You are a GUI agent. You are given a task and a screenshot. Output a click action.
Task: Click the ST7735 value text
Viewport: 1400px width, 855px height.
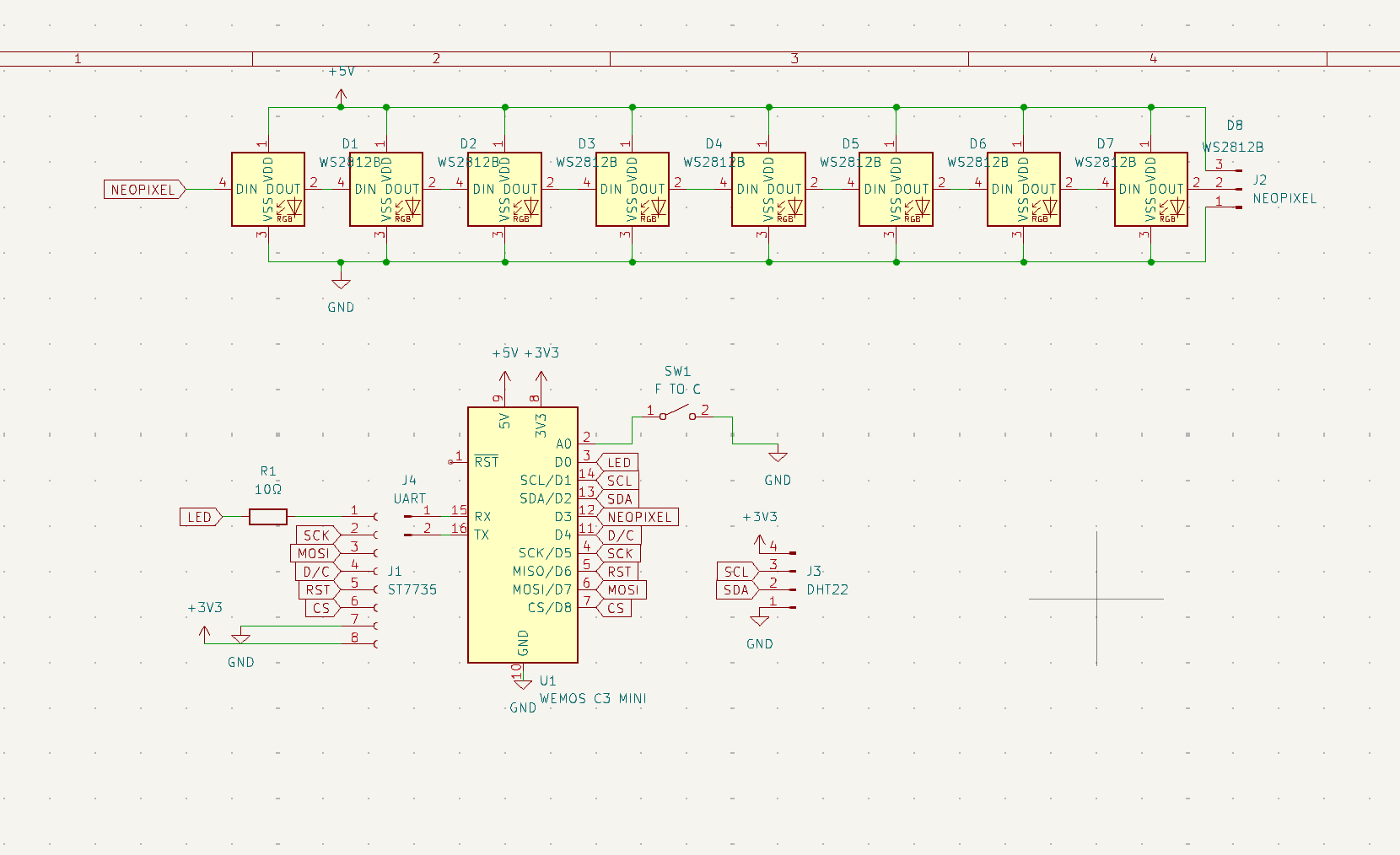click(412, 590)
